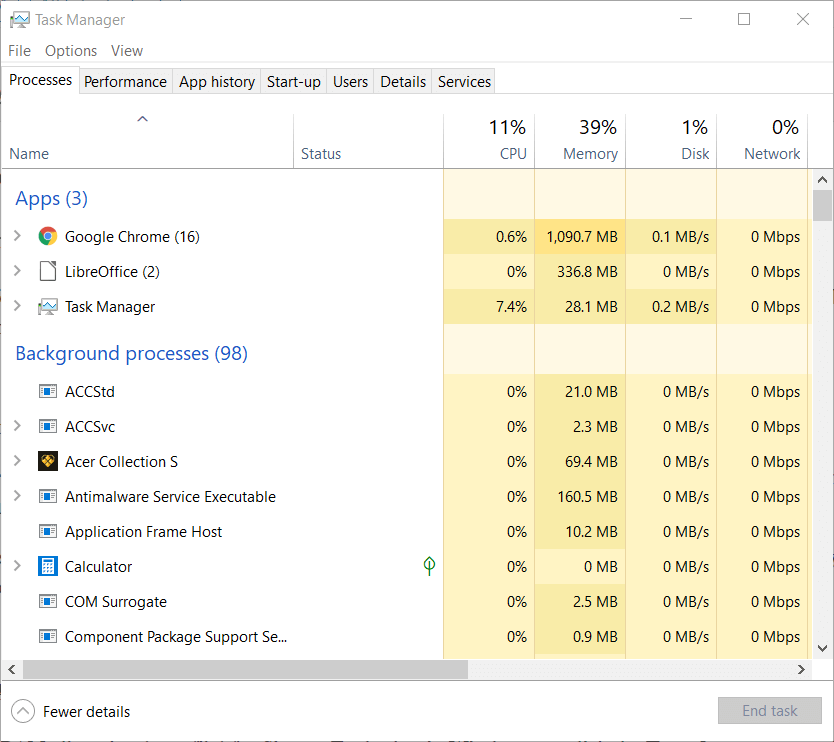
Task: Click the LibreOffice document icon
Action: coord(48,271)
